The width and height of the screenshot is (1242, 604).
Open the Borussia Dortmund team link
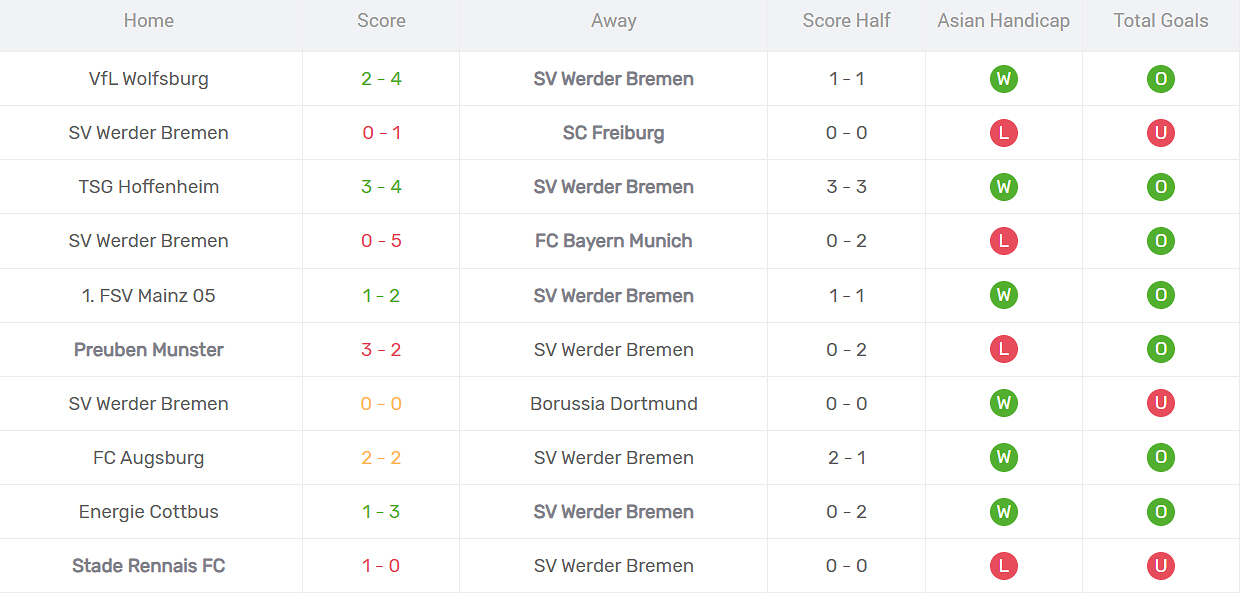(x=613, y=404)
